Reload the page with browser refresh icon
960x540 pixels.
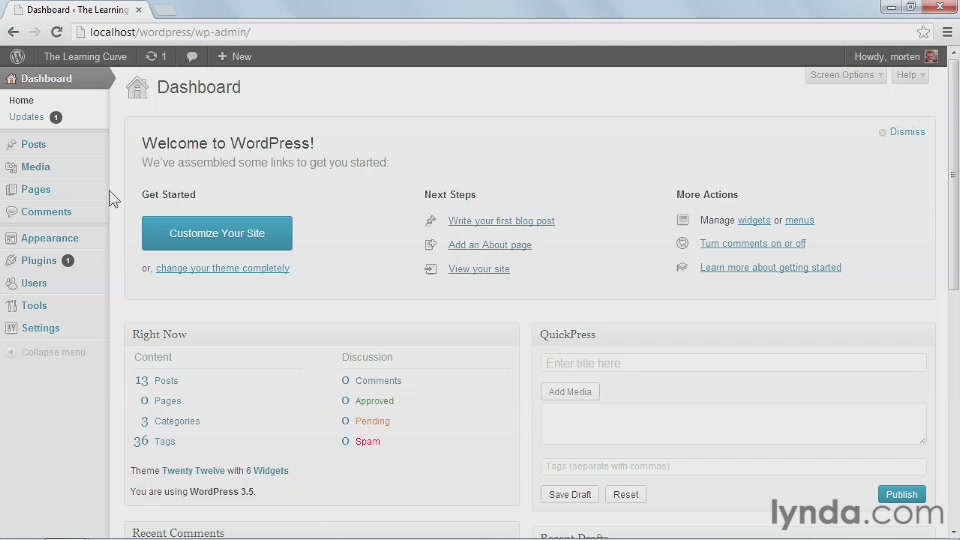tap(56, 32)
